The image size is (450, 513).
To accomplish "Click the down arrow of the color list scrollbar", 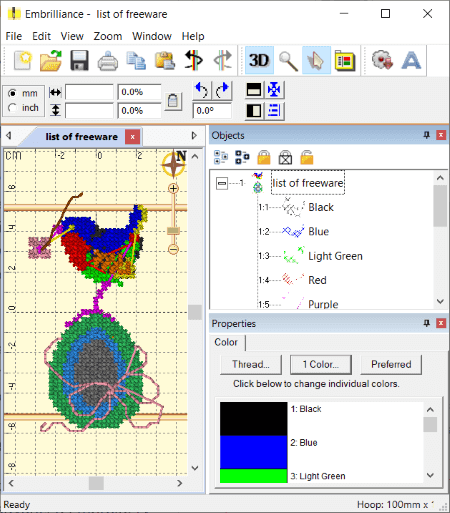I will [x=430, y=475].
